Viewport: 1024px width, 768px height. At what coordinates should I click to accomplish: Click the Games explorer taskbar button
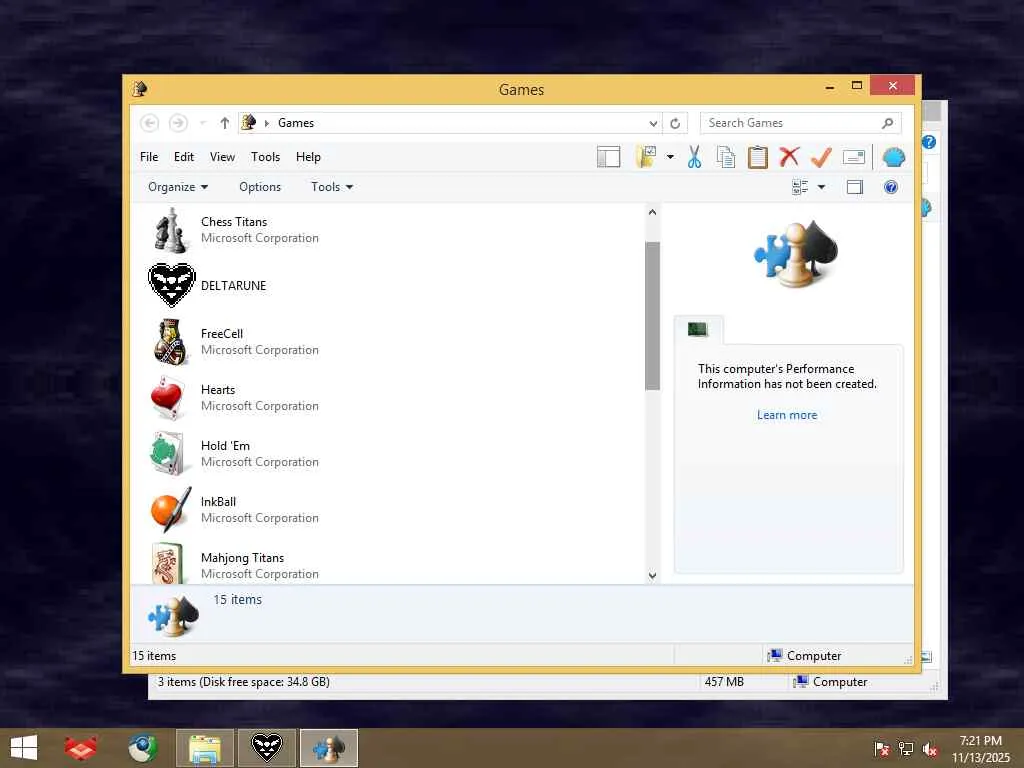[x=329, y=748]
